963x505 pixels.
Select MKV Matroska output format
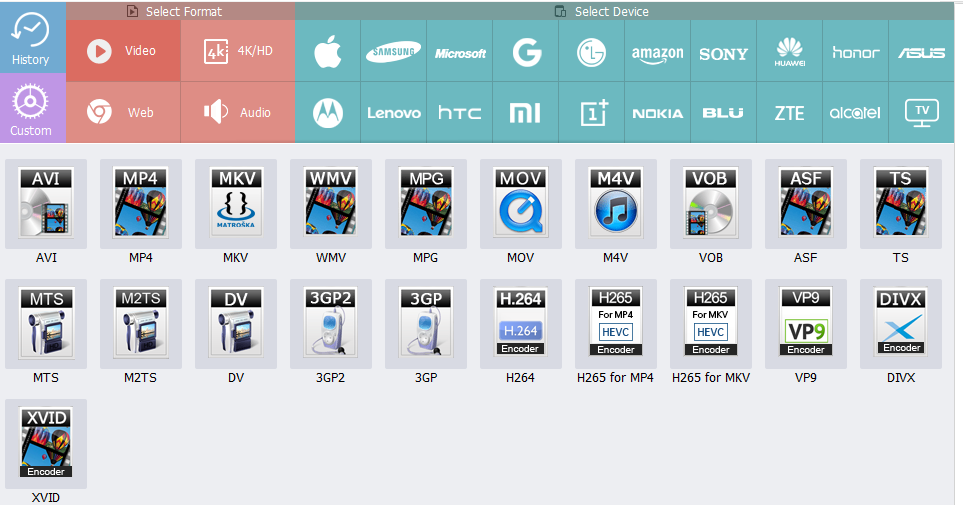point(236,204)
